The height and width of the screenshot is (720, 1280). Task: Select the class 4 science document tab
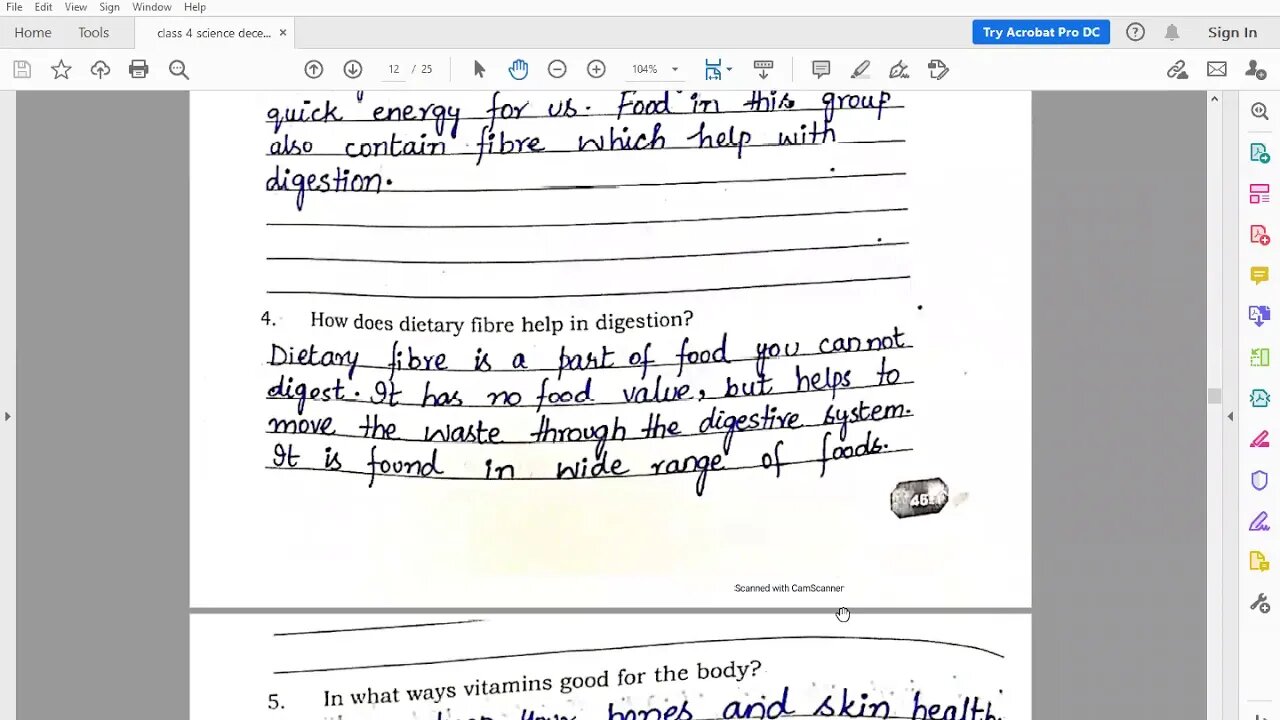tap(213, 33)
